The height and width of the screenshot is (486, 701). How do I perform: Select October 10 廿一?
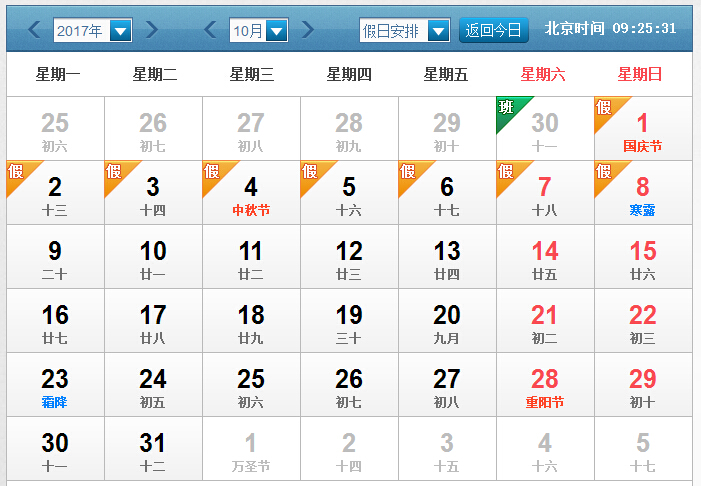pos(153,257)
